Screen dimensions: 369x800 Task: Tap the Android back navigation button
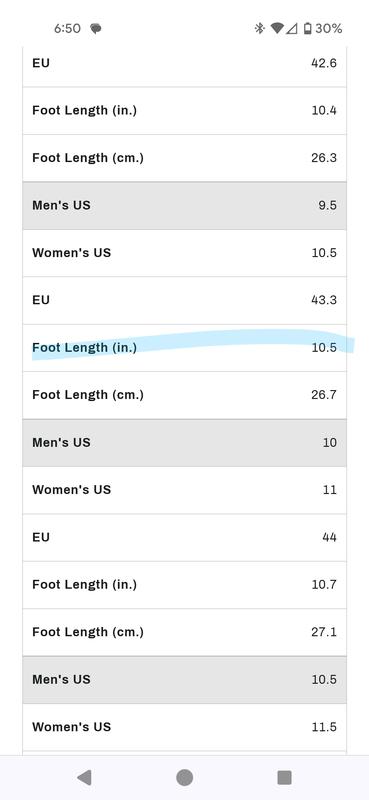click(84, 778)
